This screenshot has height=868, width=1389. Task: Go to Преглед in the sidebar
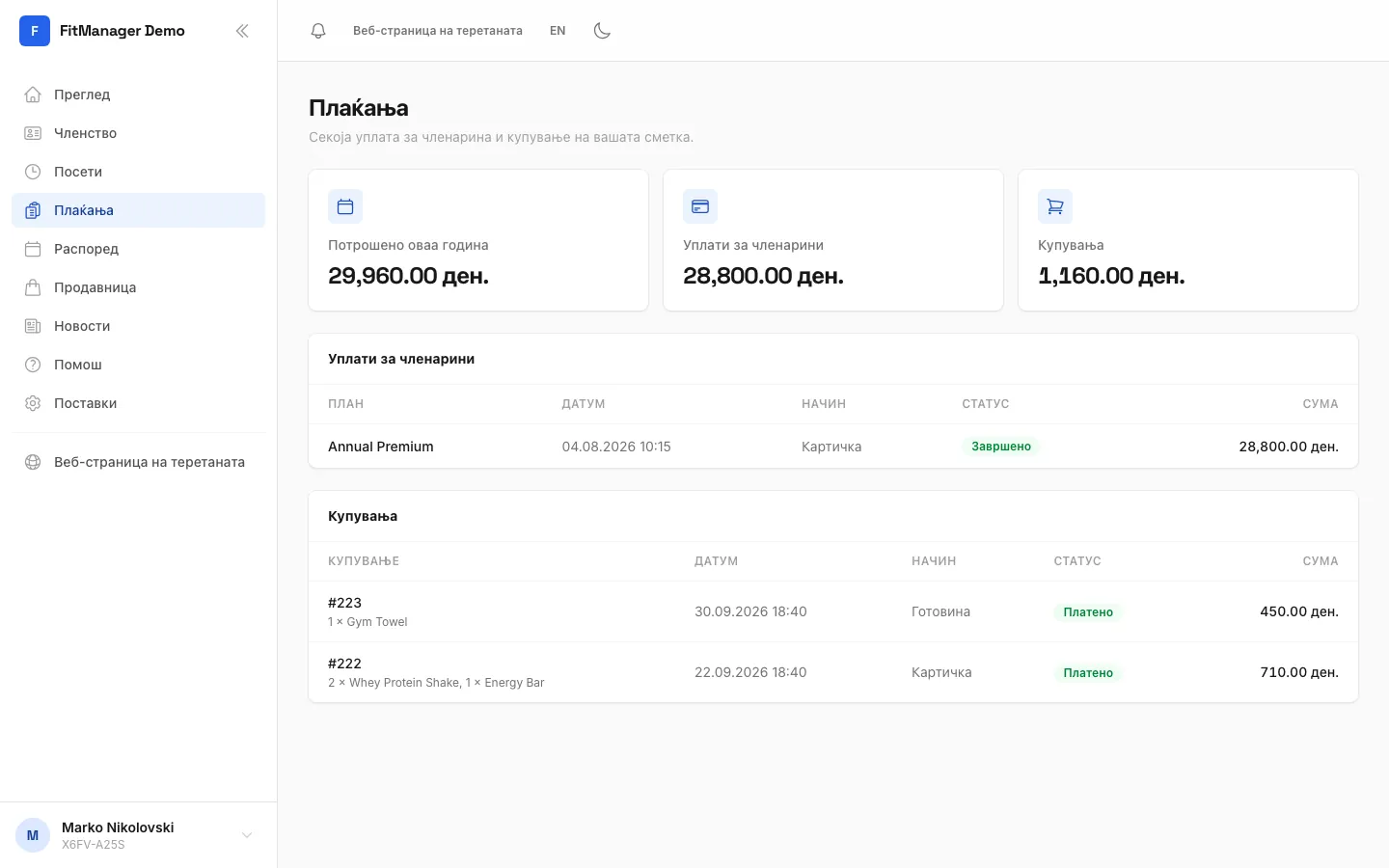click(x=138, y=95)
